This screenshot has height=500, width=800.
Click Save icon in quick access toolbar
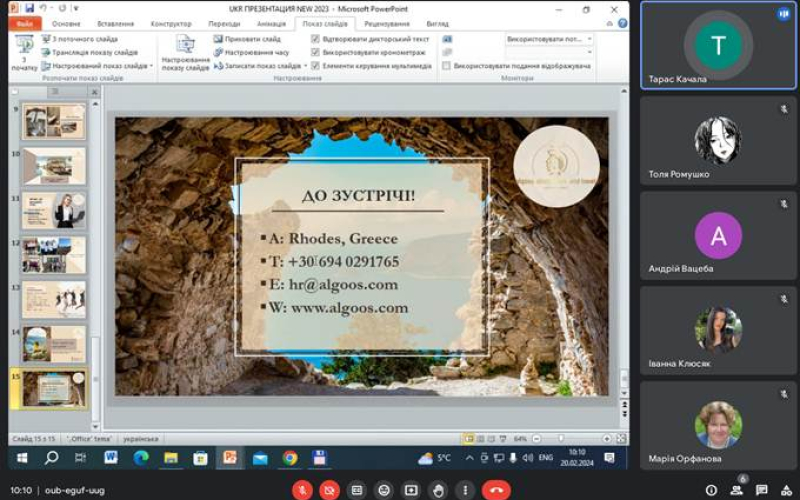point(29,8)
